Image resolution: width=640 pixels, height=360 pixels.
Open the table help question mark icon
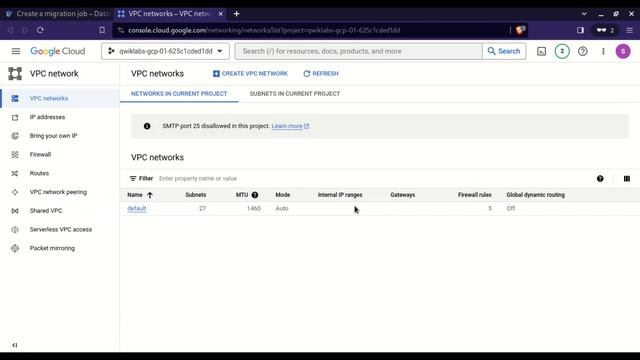600,178
